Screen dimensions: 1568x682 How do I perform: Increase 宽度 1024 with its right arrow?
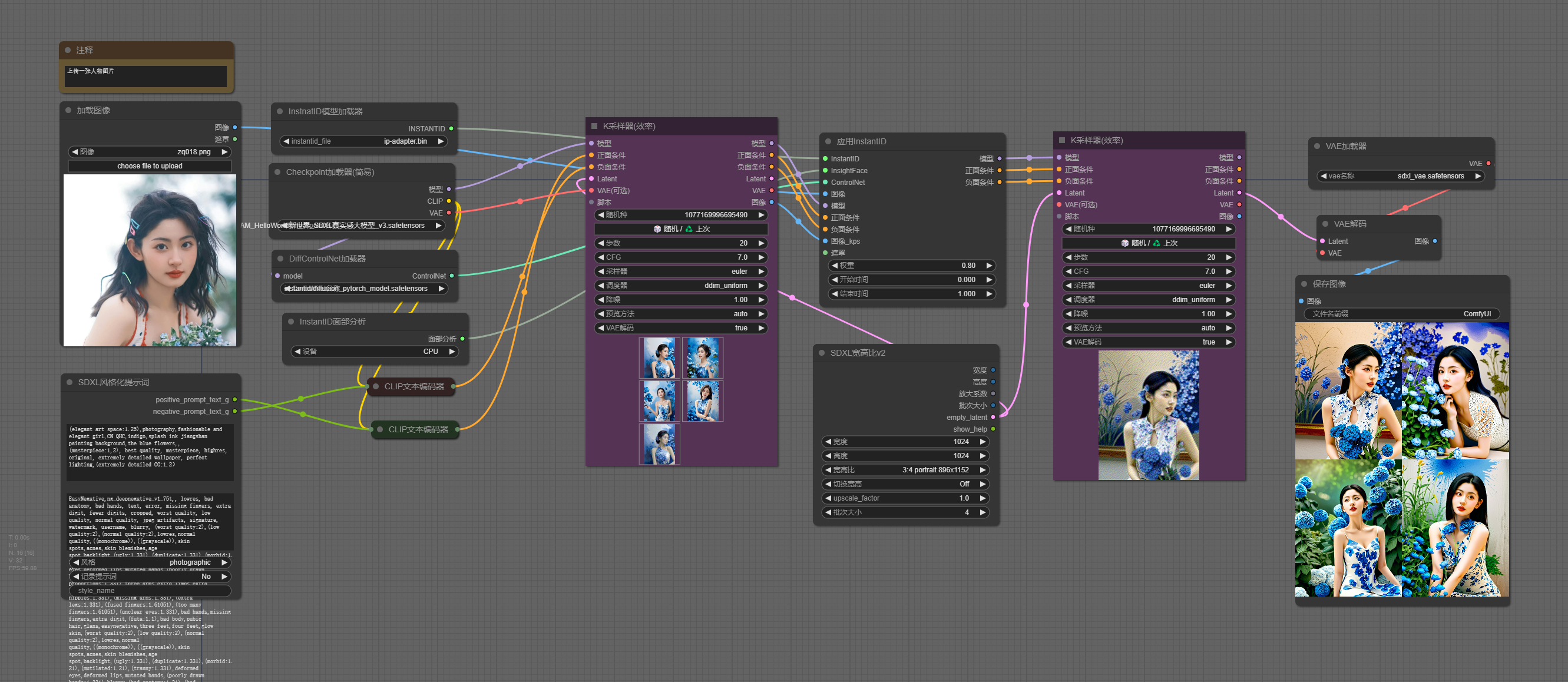click(982, 442)
